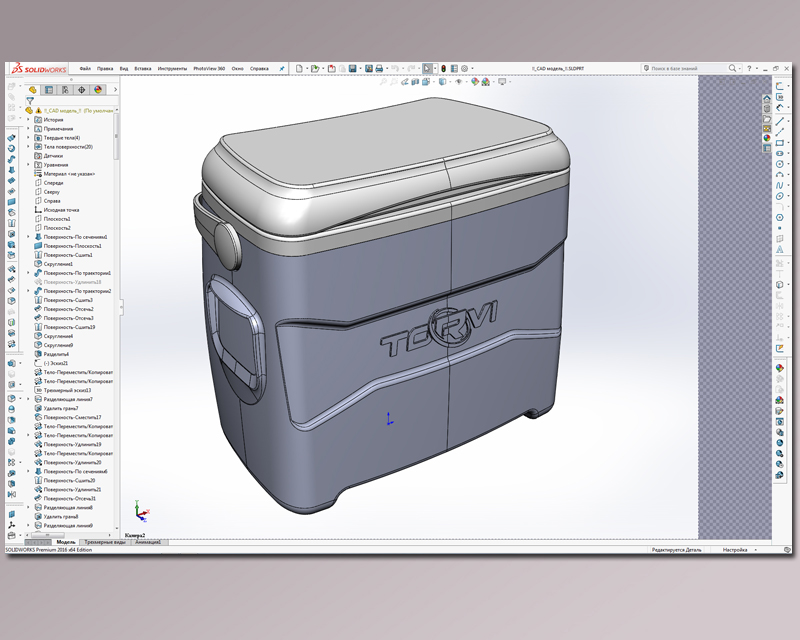This screenshot has height=640, width=800.
Task: Open the Файл menu
Action: 85,68
